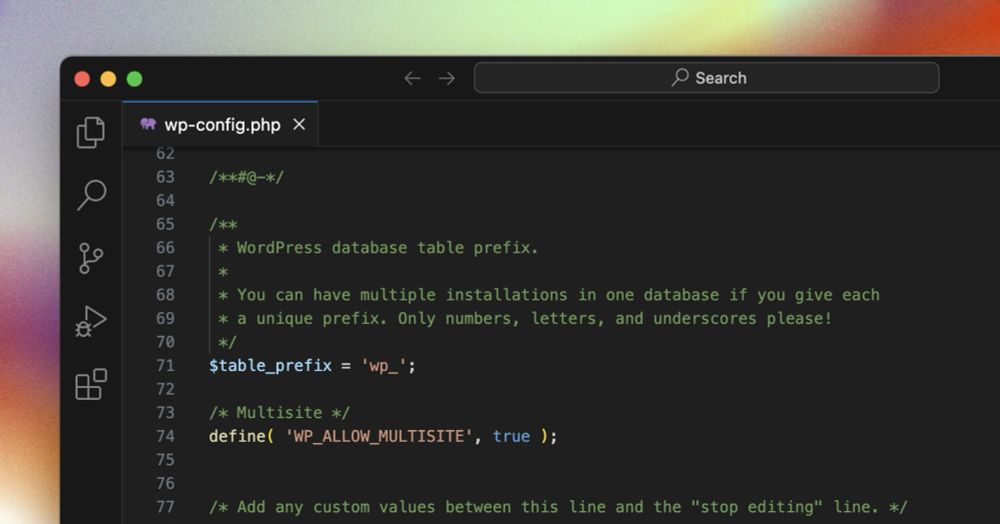Maximize the window with green button

pyautogui.click(x=135, y=79)
